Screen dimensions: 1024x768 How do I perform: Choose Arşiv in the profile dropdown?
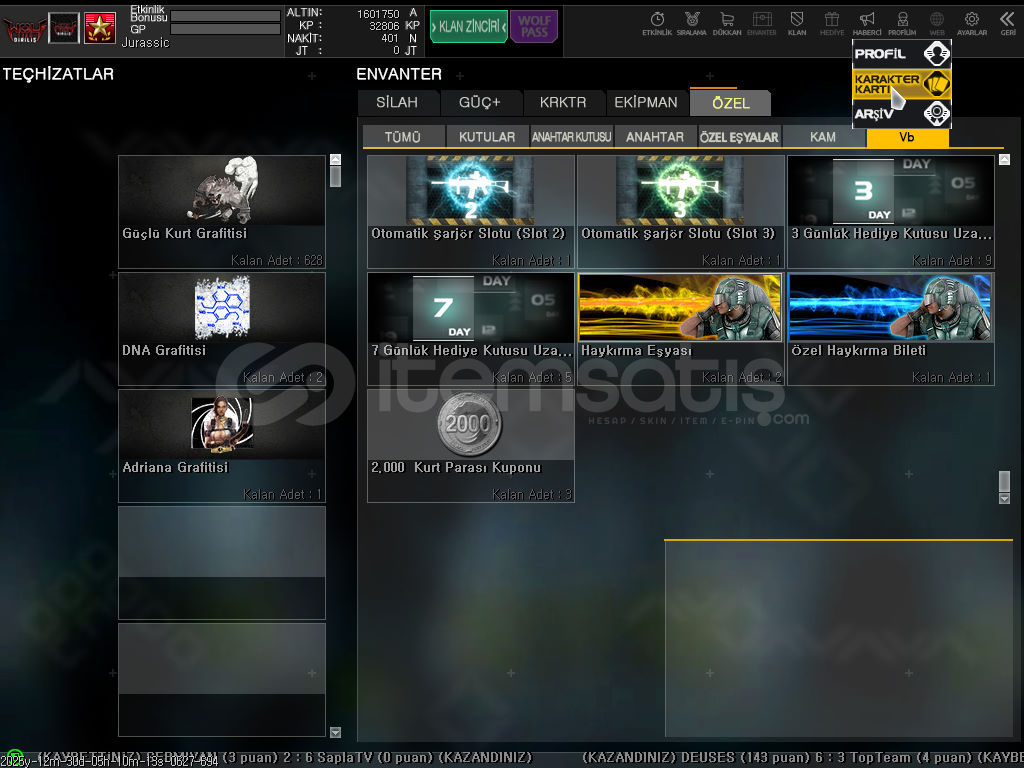coord(900,114)
